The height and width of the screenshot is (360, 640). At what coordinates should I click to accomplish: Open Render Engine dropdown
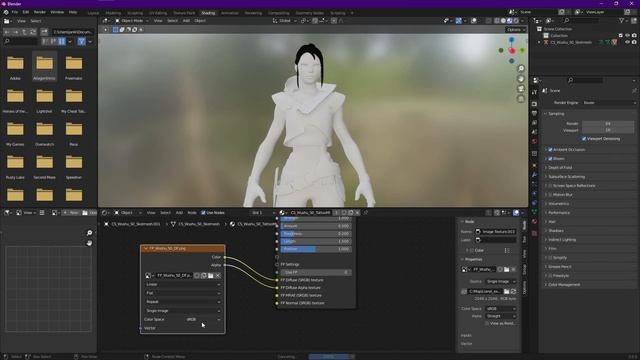coord(608,103)
